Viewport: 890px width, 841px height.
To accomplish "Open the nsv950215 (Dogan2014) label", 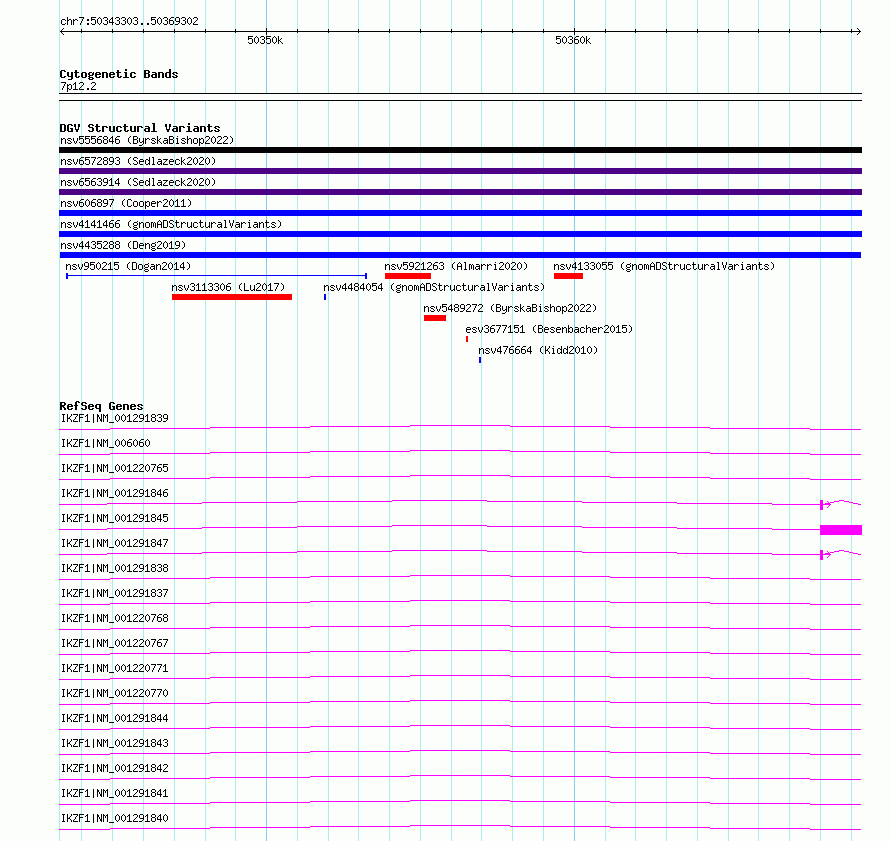I will (x=128, y=266).
